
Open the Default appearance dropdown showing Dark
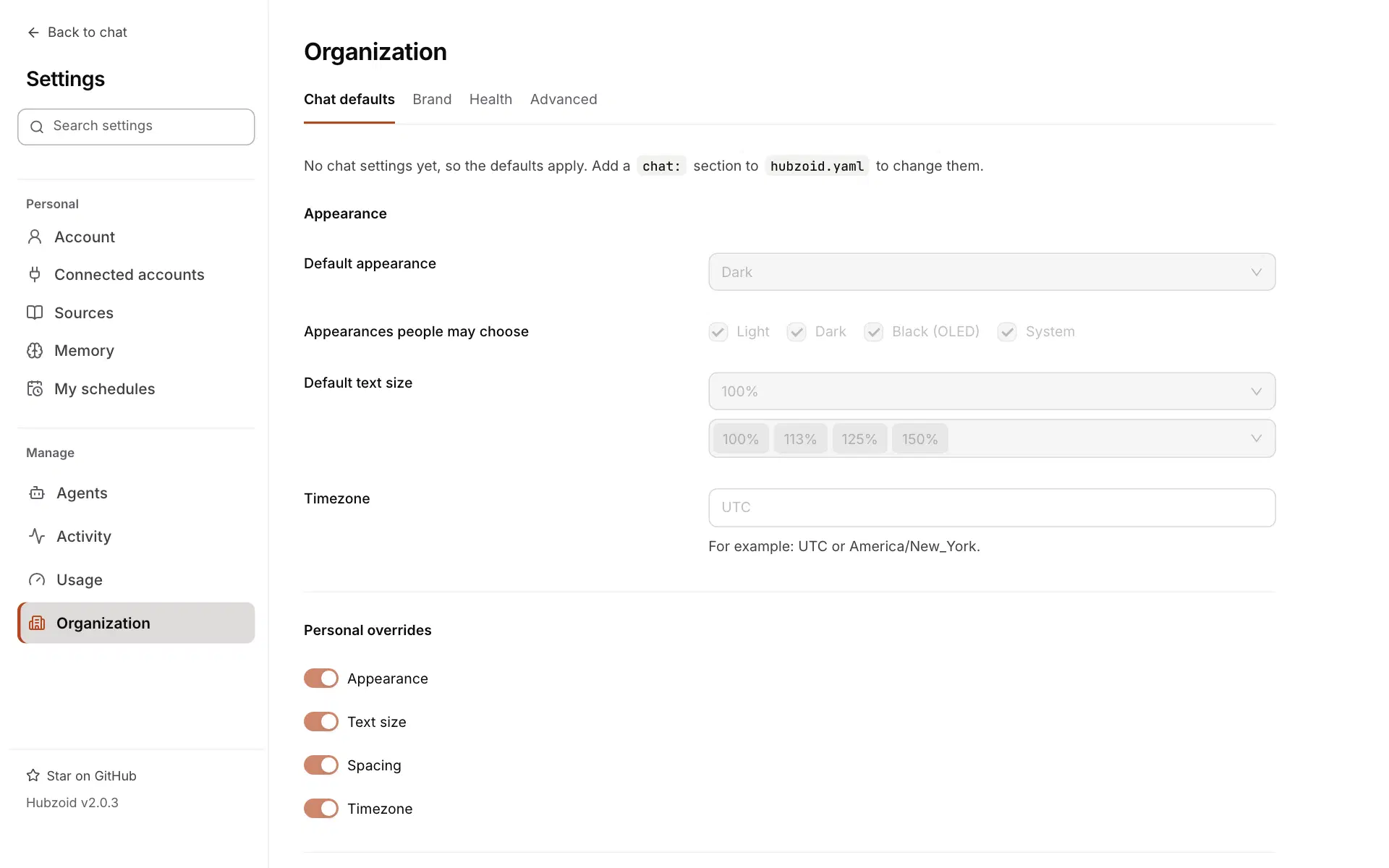(992, 272)
